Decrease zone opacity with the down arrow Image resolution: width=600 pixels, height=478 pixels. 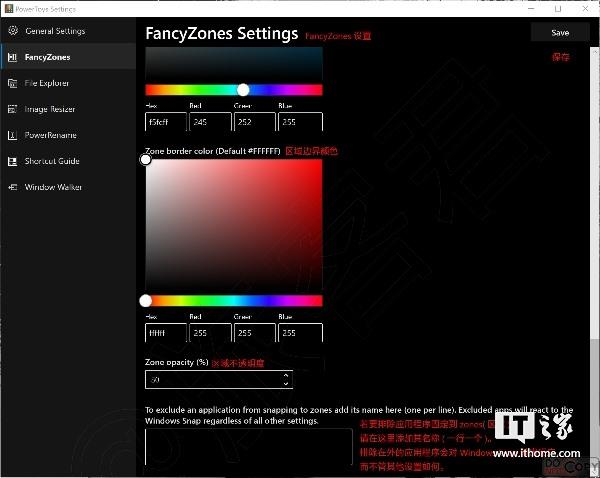[x=286, y=383]
